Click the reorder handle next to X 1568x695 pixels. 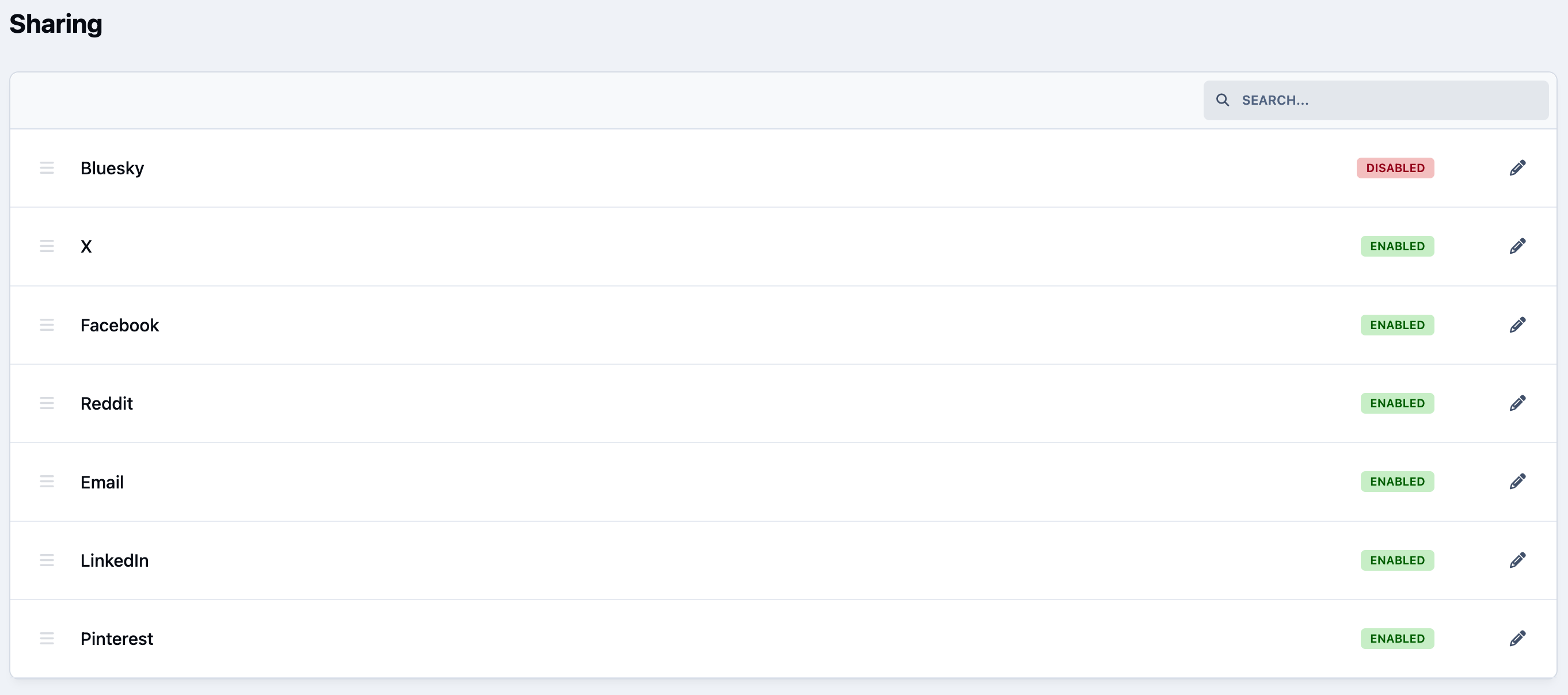(x=47, y=246)
